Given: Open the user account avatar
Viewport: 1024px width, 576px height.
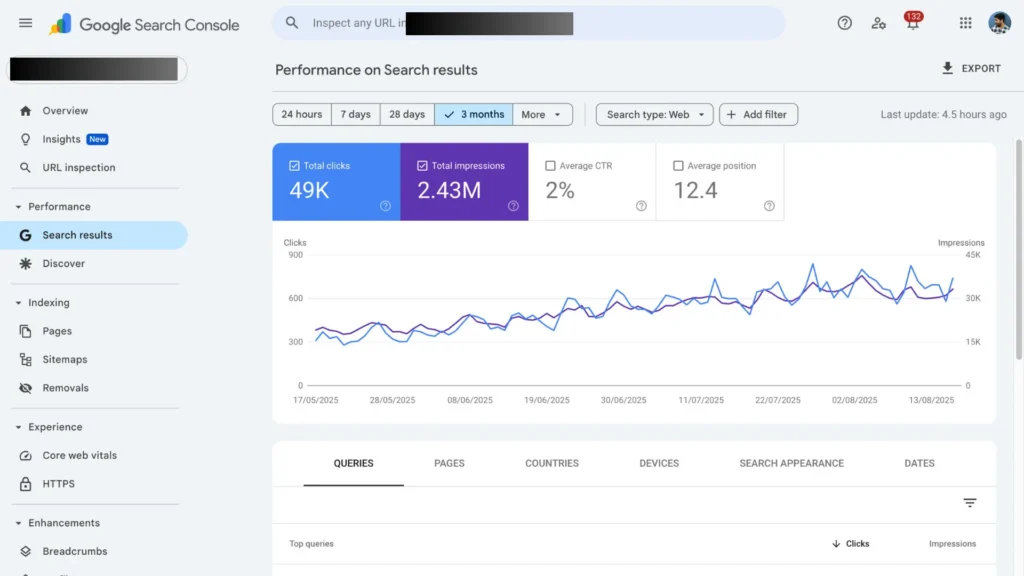Looking at the screenshot, I should (x=999, y=23).
